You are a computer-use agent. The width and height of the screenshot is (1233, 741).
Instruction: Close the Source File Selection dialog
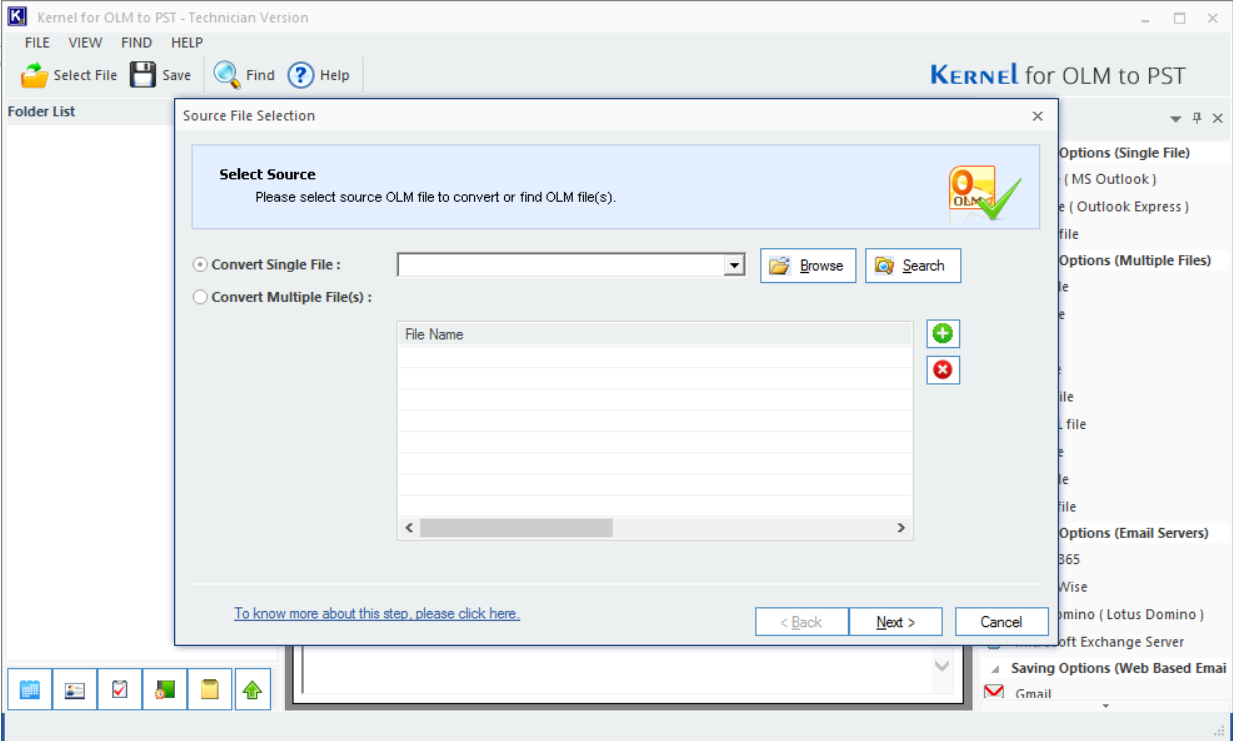pos(1038,116)
